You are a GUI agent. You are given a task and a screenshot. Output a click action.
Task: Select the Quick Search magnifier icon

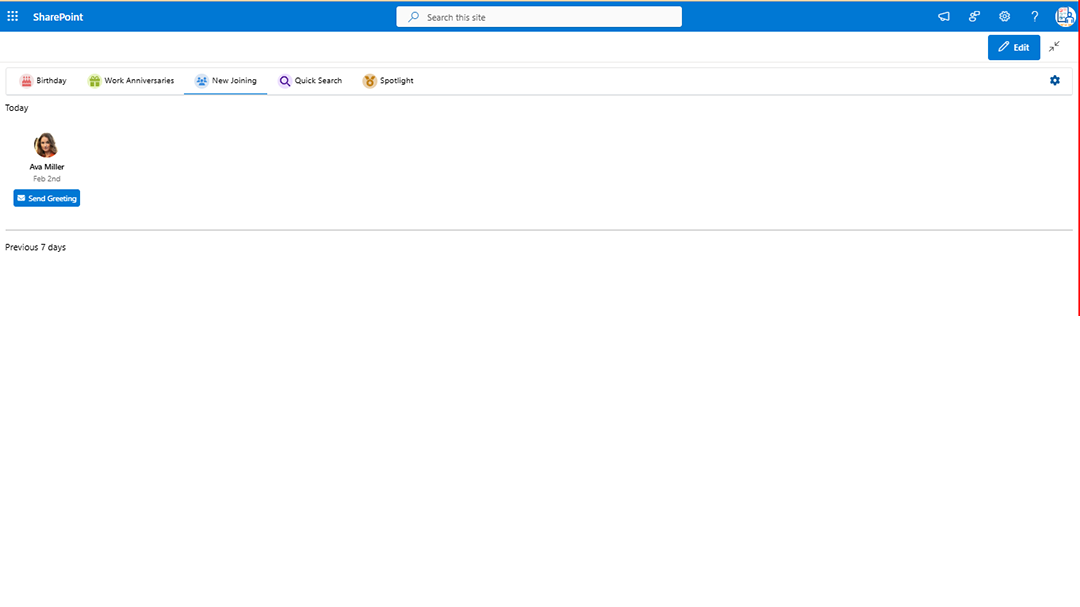pos(284,80)
